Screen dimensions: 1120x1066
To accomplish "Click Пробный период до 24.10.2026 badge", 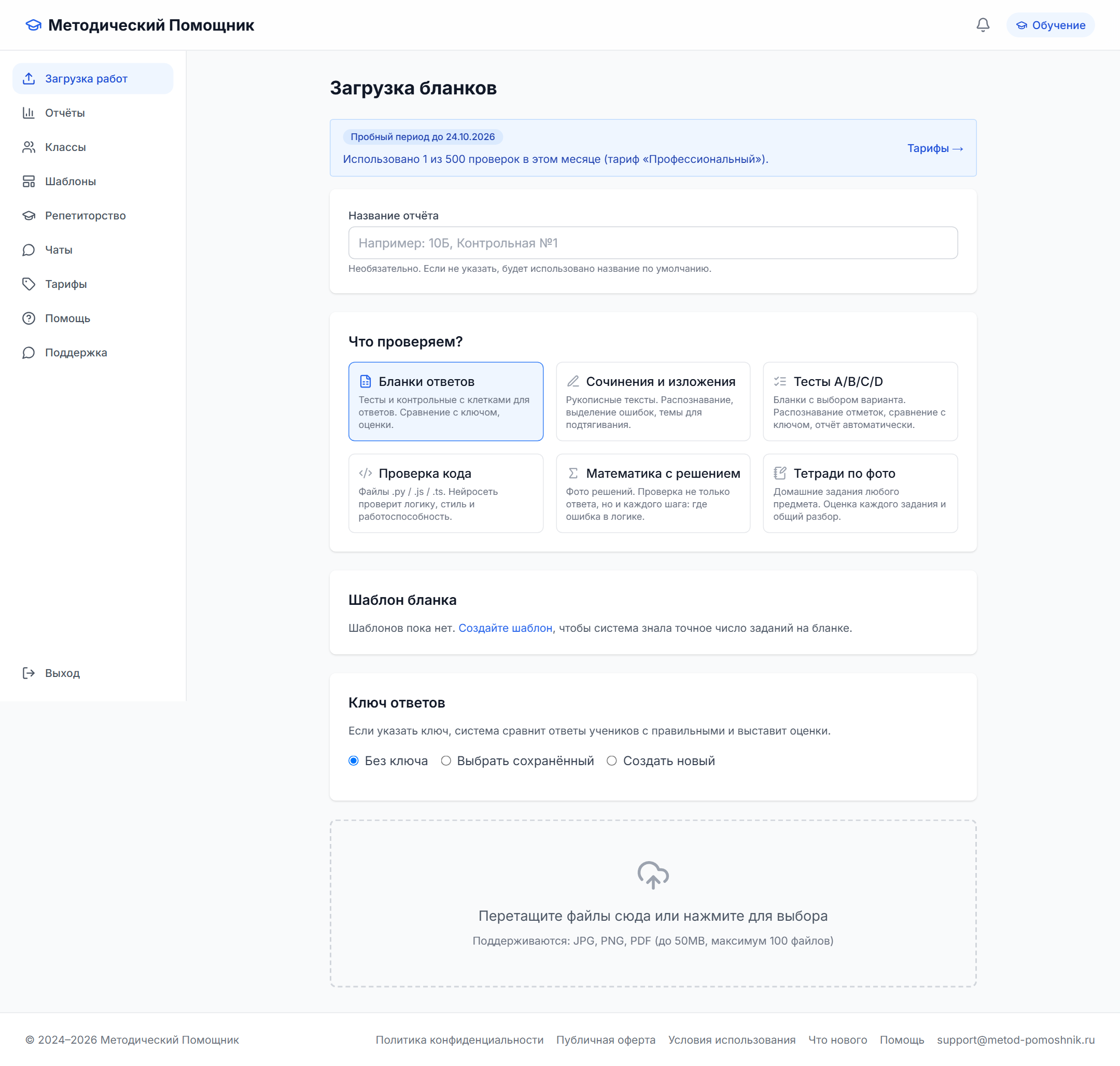I will (x=423, y=136).
